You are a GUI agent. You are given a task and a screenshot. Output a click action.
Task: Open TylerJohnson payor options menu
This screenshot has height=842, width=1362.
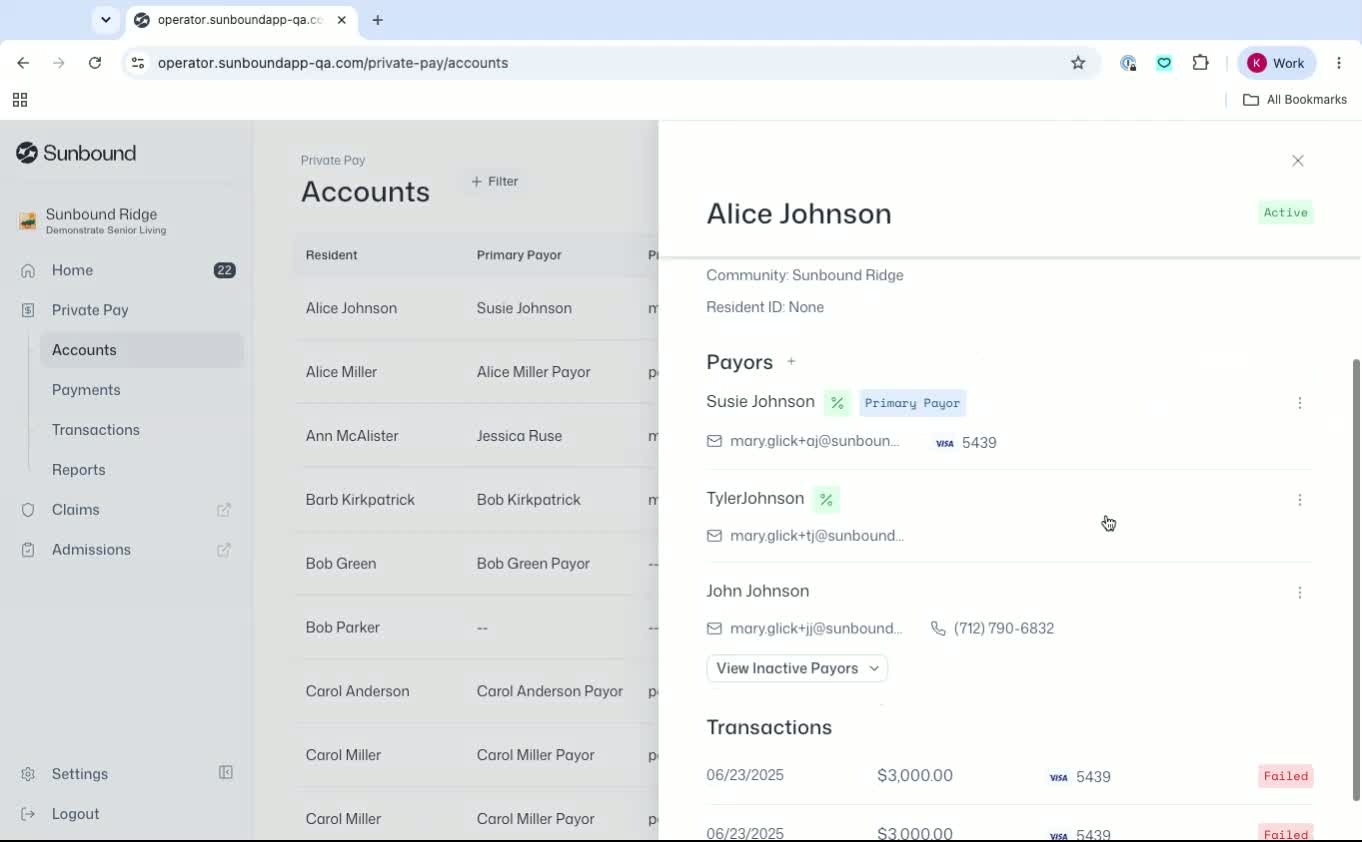click(1300, 500)
